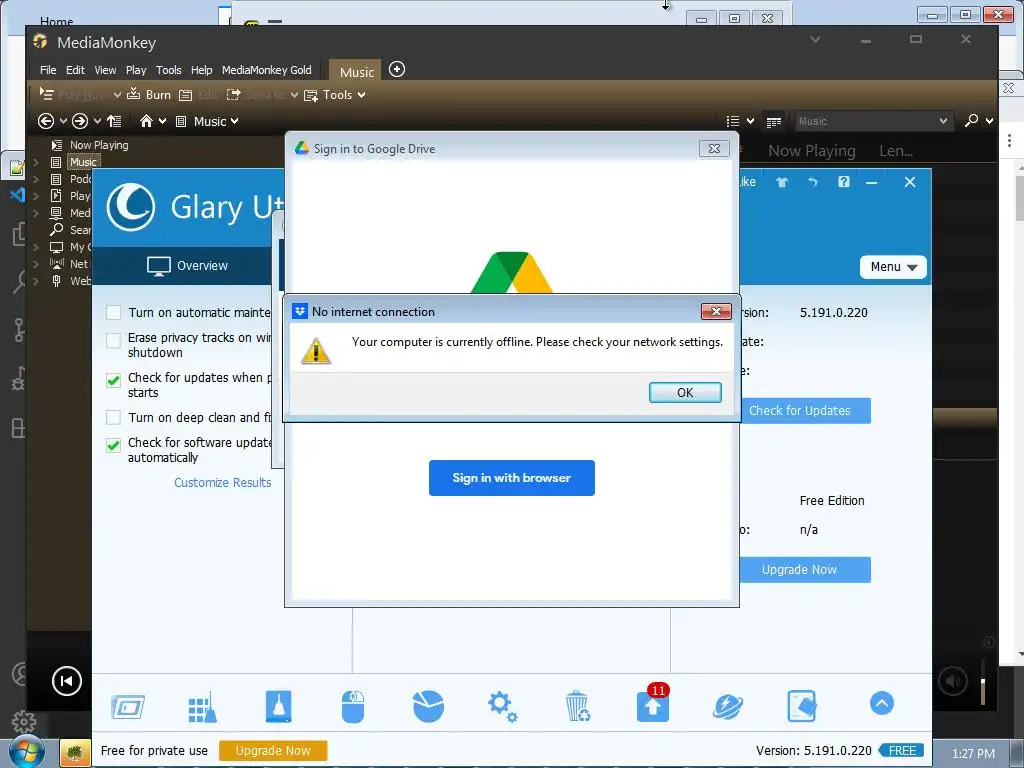Open MediaMonkey View menu
This screenshot has width=1024, height=768.
coord(105,70)
